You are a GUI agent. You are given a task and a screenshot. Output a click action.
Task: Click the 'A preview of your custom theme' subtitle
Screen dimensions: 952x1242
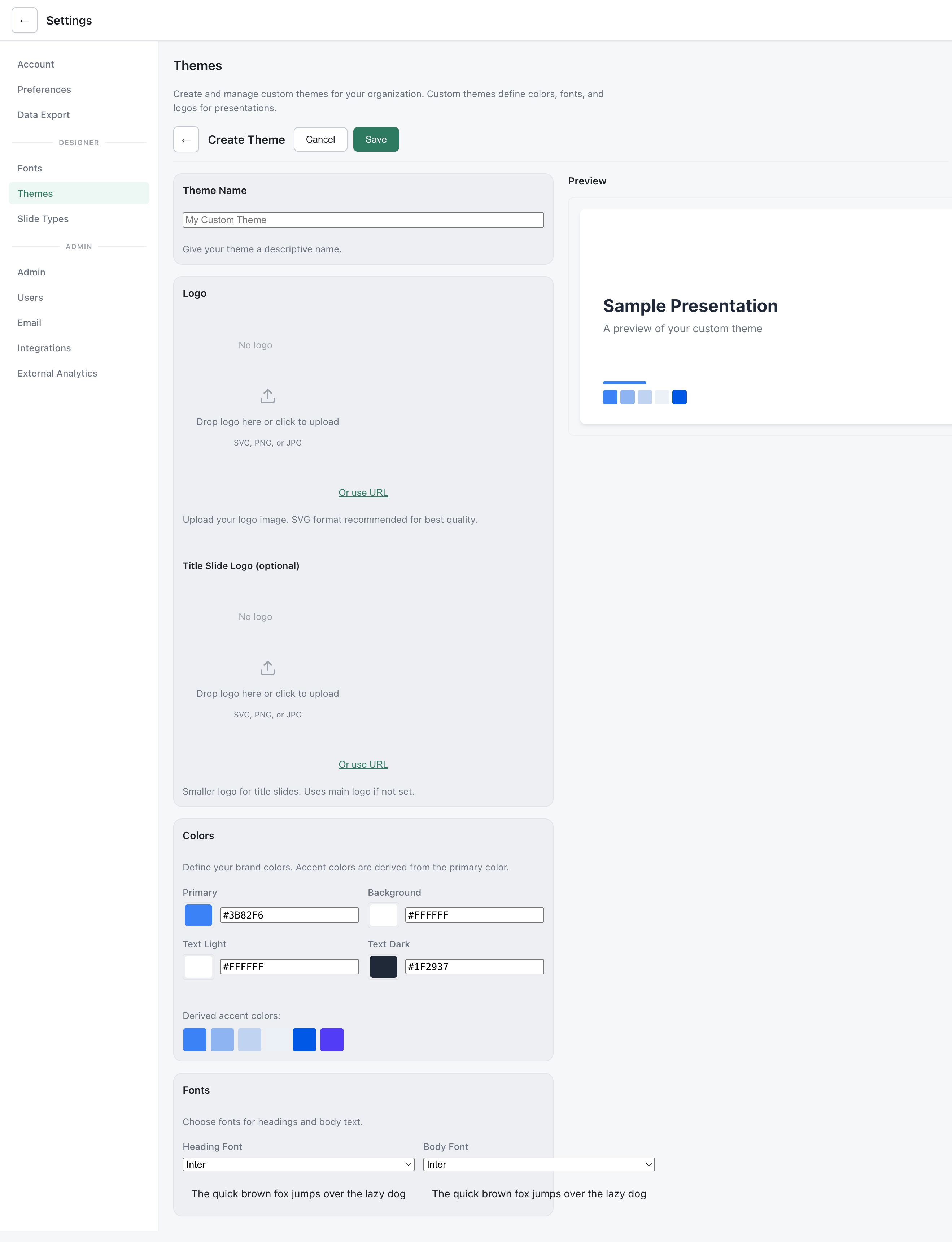click(682, 329)
